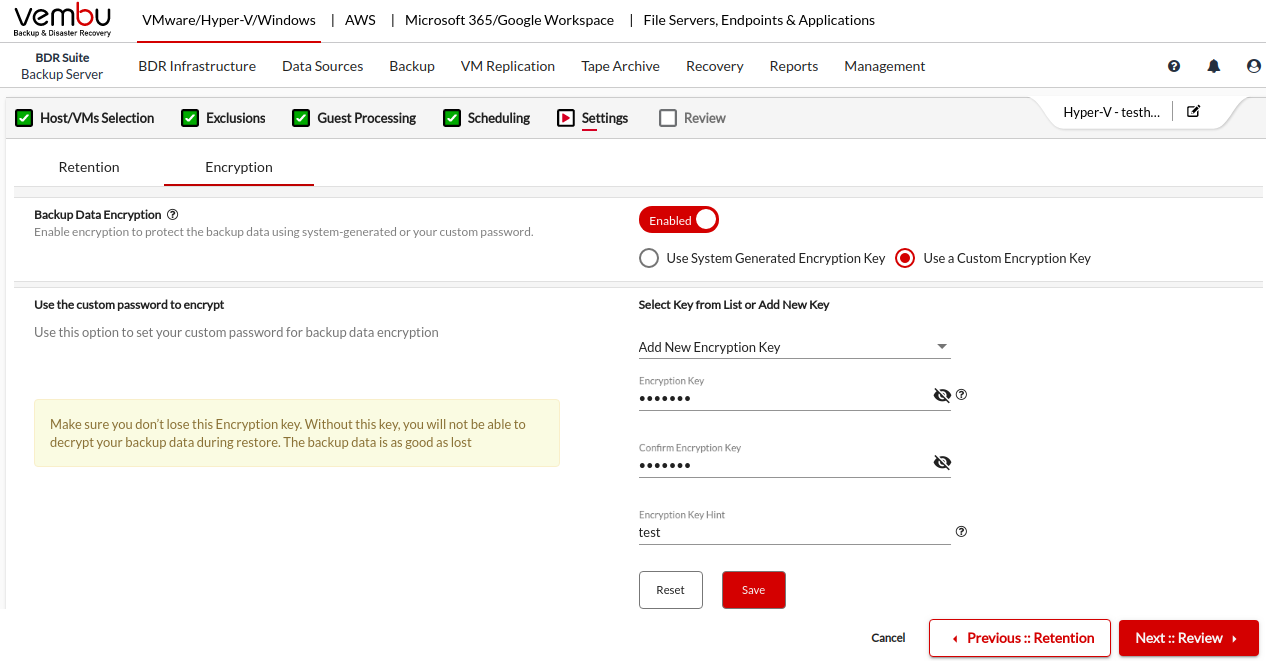This screenshot has height=661, width=1266.
Task: Click the Encryption Key Hint input field
Action: (794, 532)
